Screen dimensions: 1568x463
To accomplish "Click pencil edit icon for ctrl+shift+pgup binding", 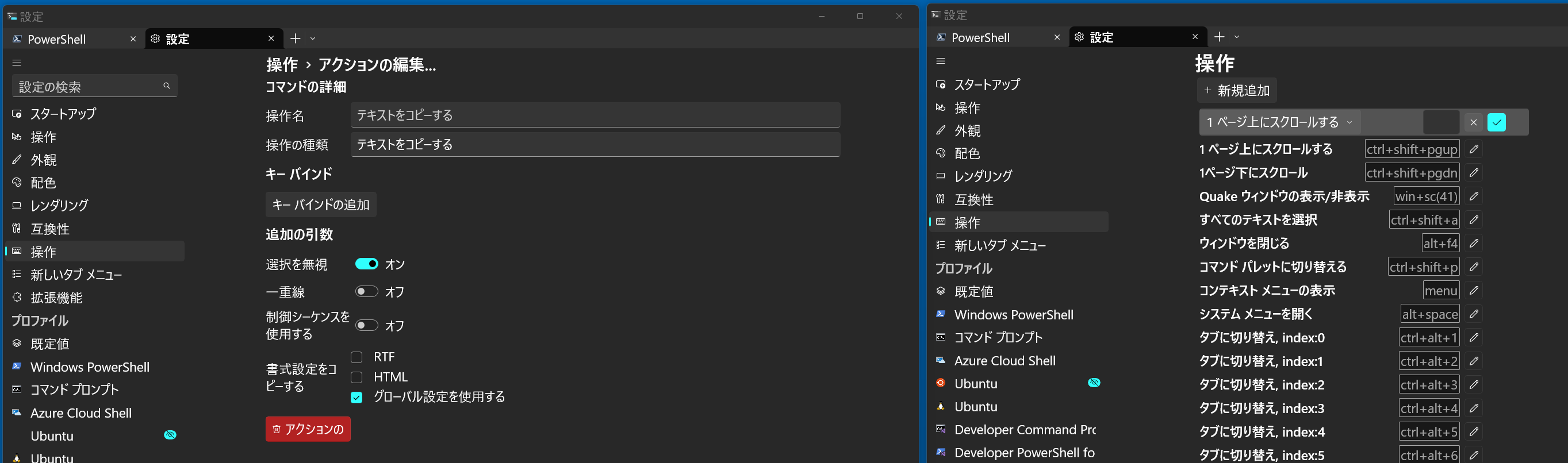I will point(1474,149).
